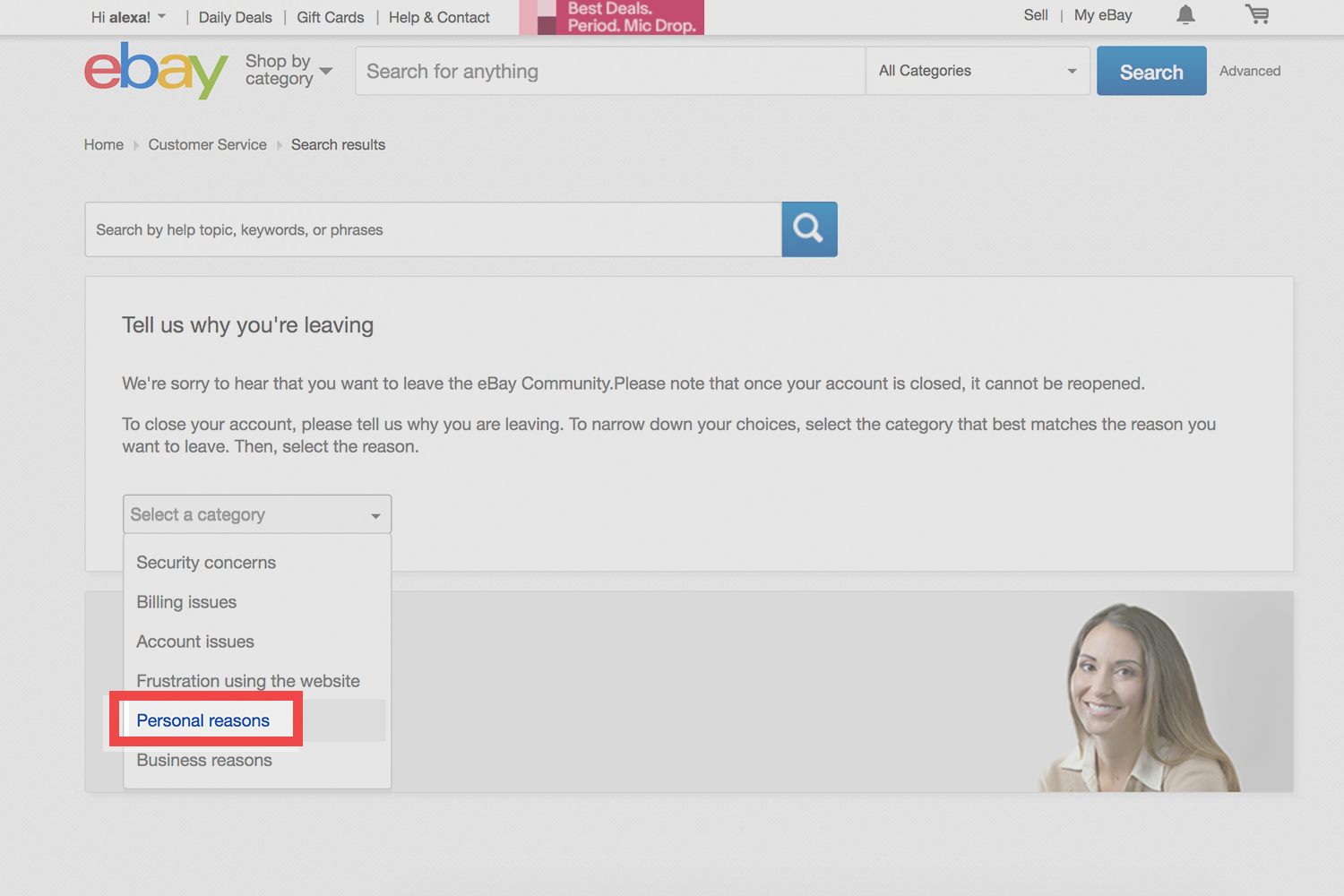Select Frustration using the website
This screenshot has height=896, width=1344.
pyautogui.click(x=248, y=681)
